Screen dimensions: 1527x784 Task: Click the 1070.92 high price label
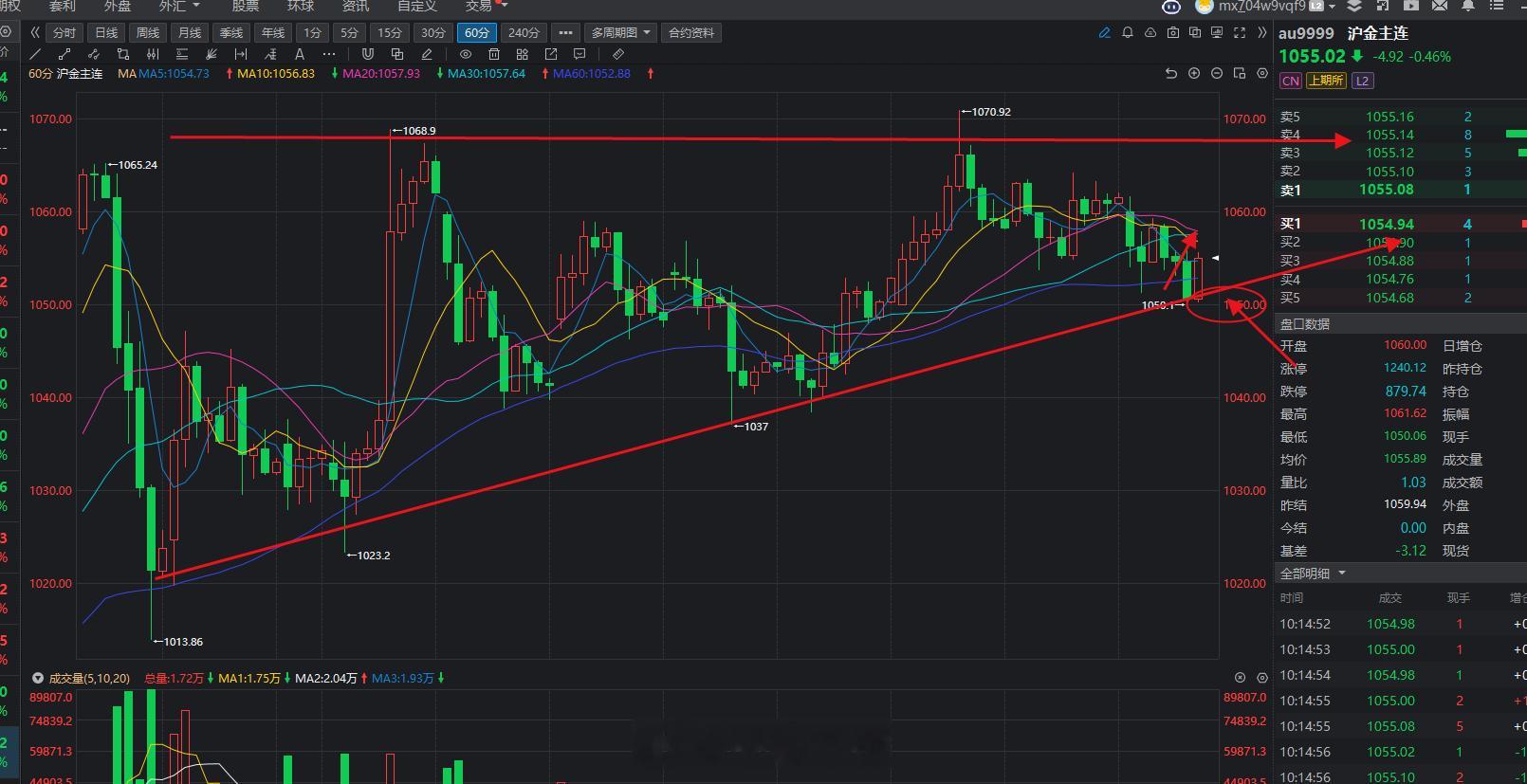click(991, 112)
